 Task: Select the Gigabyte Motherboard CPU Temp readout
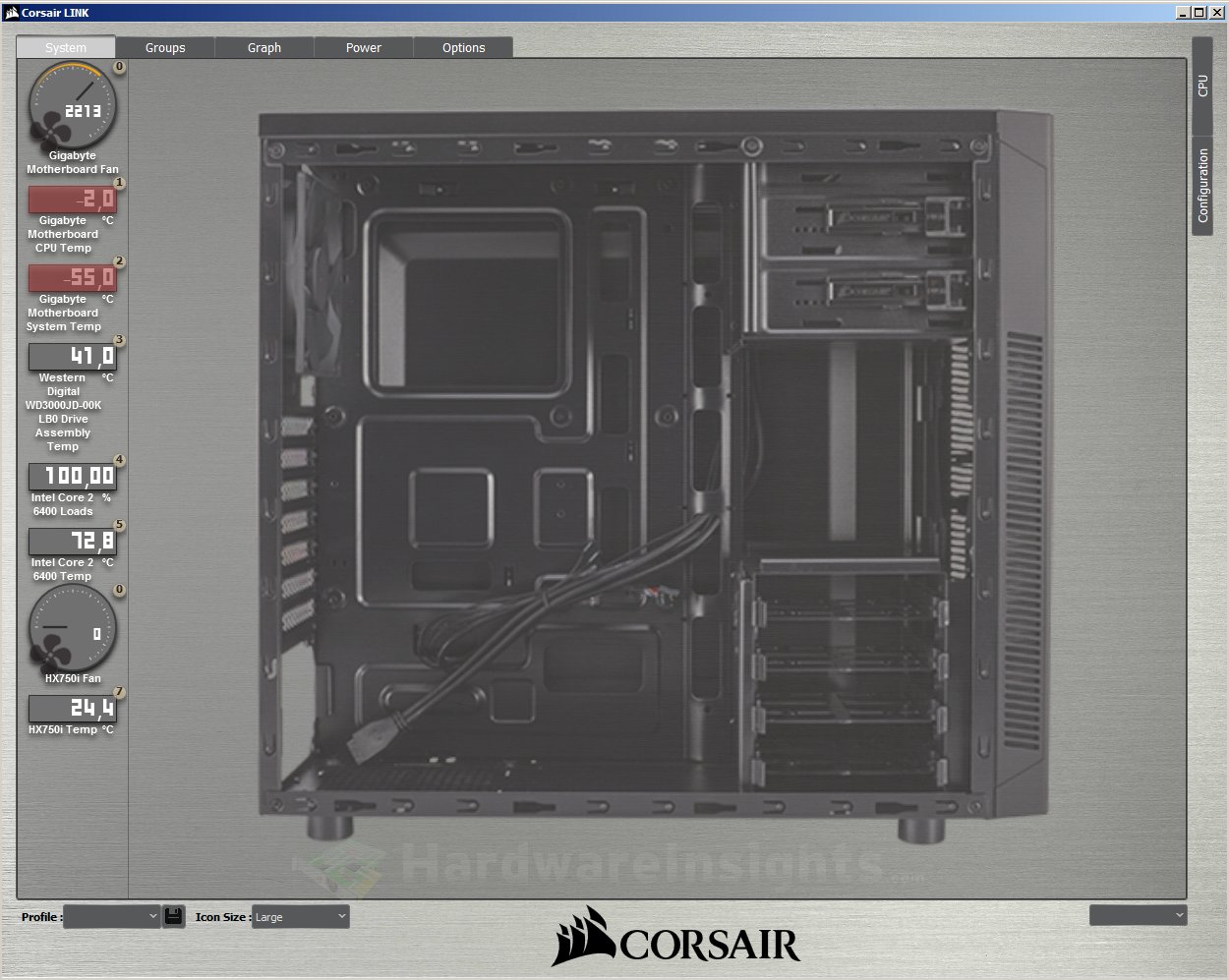click(x=72, y=200)
